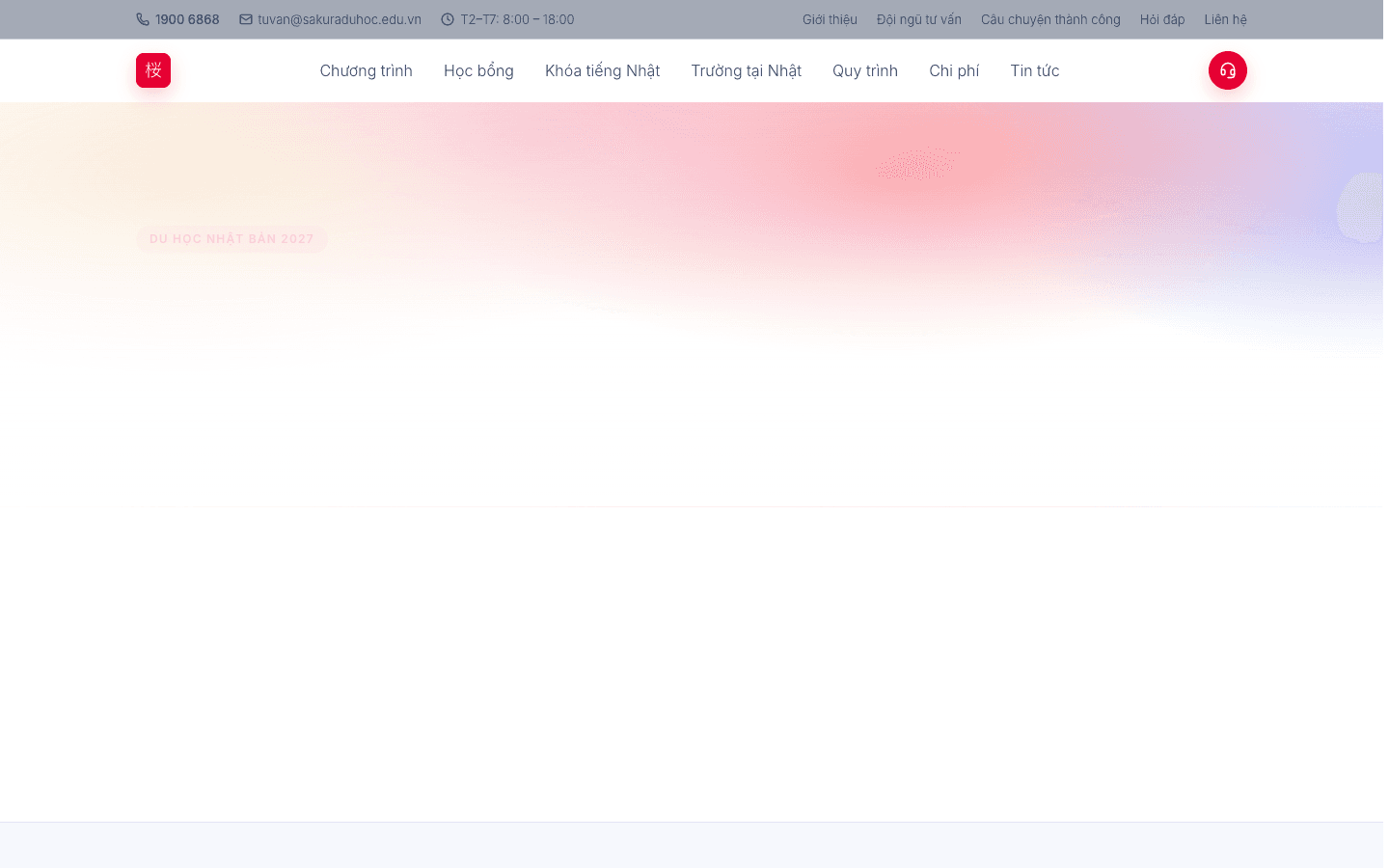Image resolution: width=1389 pixels, height=868 pixels.
Task: Open the red headset support button
Action: (x=1227, y=70)
